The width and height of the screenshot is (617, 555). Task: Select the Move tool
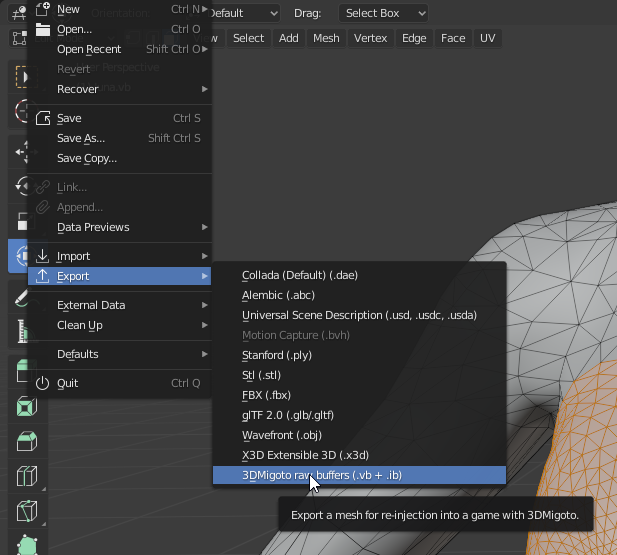22,152
